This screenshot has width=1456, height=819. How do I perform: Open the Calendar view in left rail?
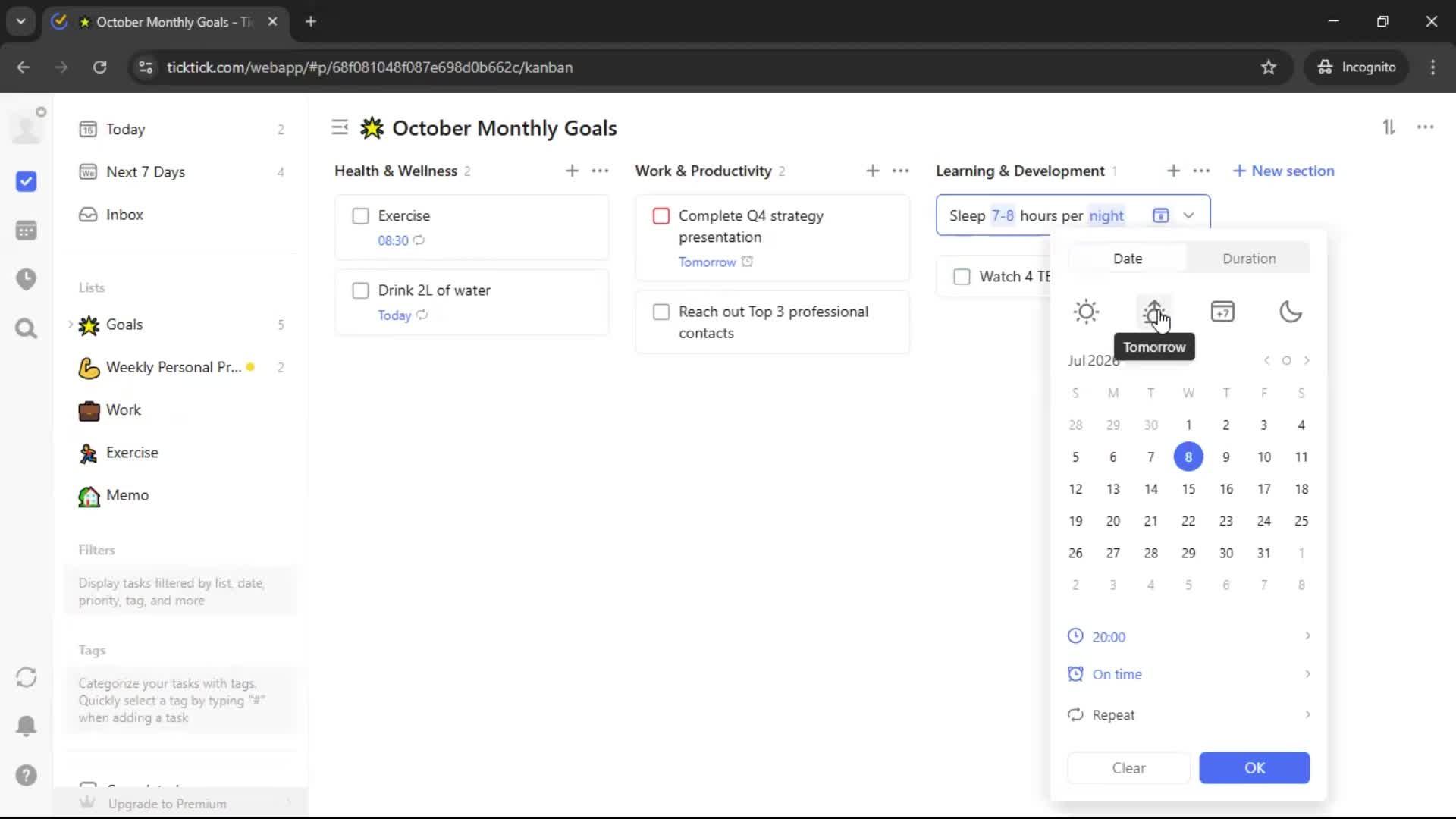tap(27, 231)
